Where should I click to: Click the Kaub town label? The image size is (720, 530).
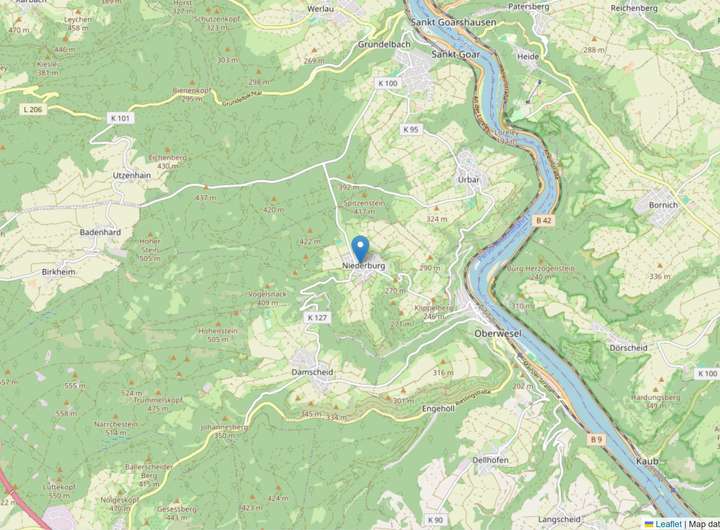pos(647,461)
